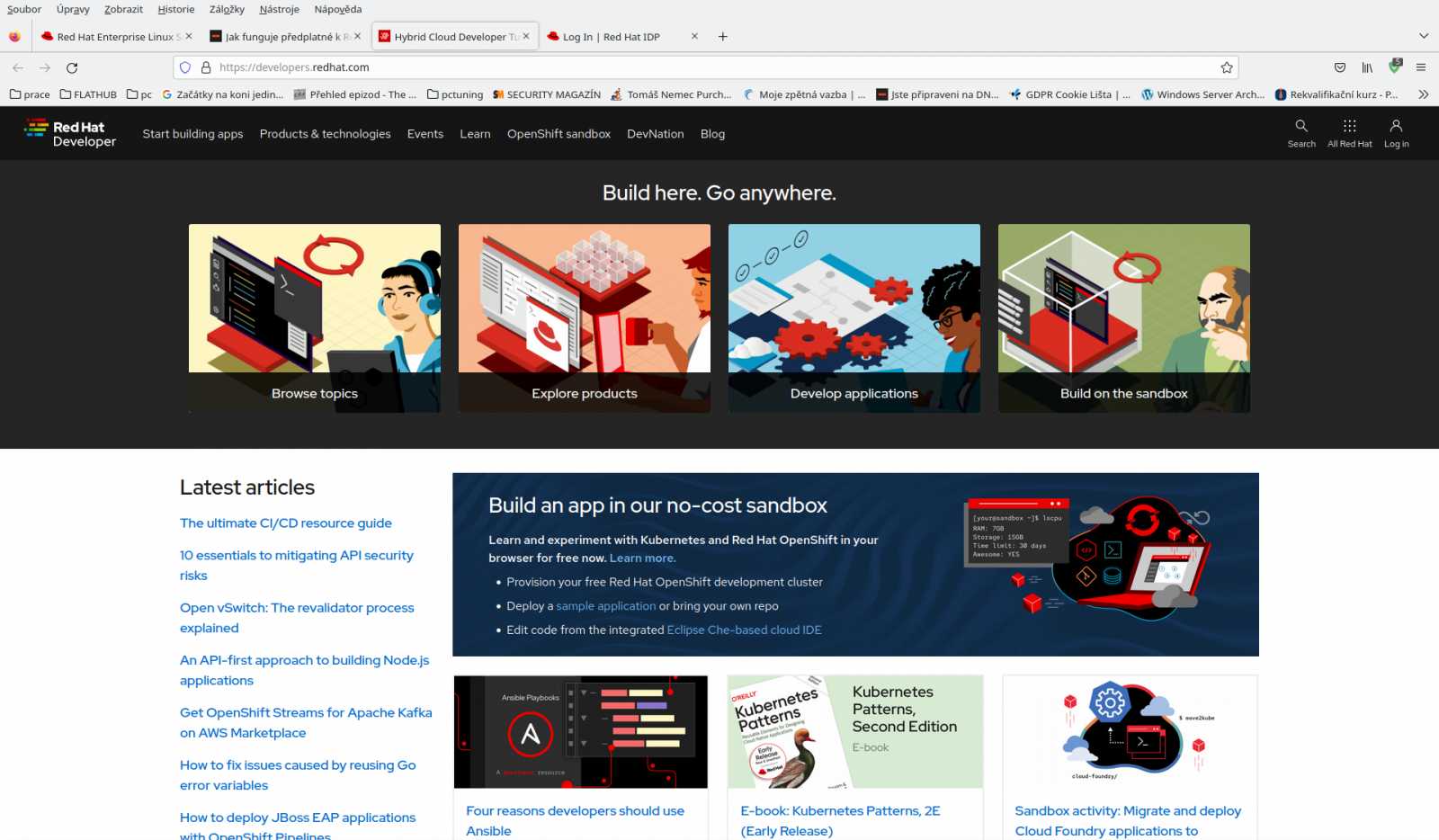This screenshot has width=1439, height=840.
Task: Open the pctuning bookmark folder
Action: pos(455,94)
